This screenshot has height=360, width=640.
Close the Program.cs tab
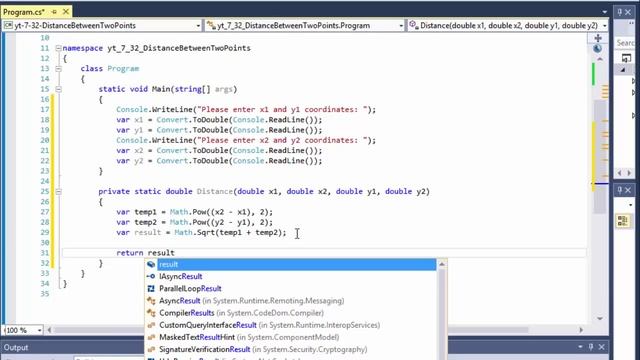pos(66,12)
